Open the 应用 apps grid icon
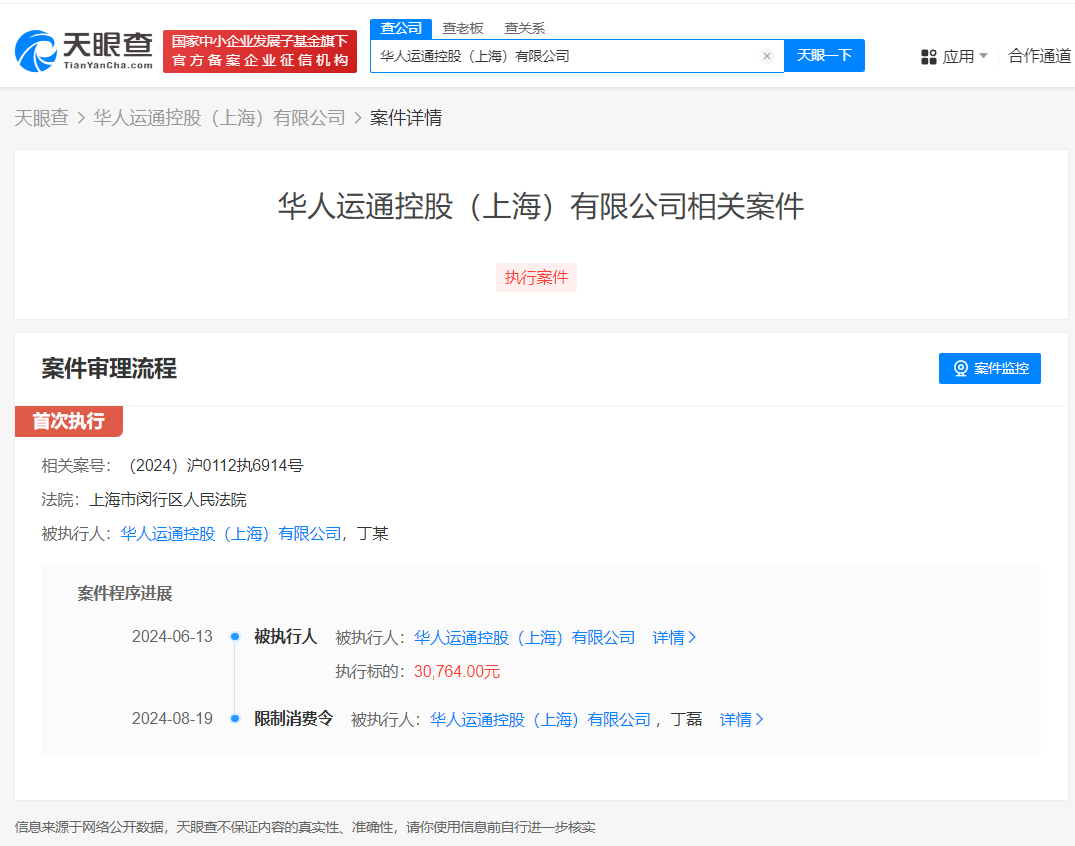 (927, 56)
